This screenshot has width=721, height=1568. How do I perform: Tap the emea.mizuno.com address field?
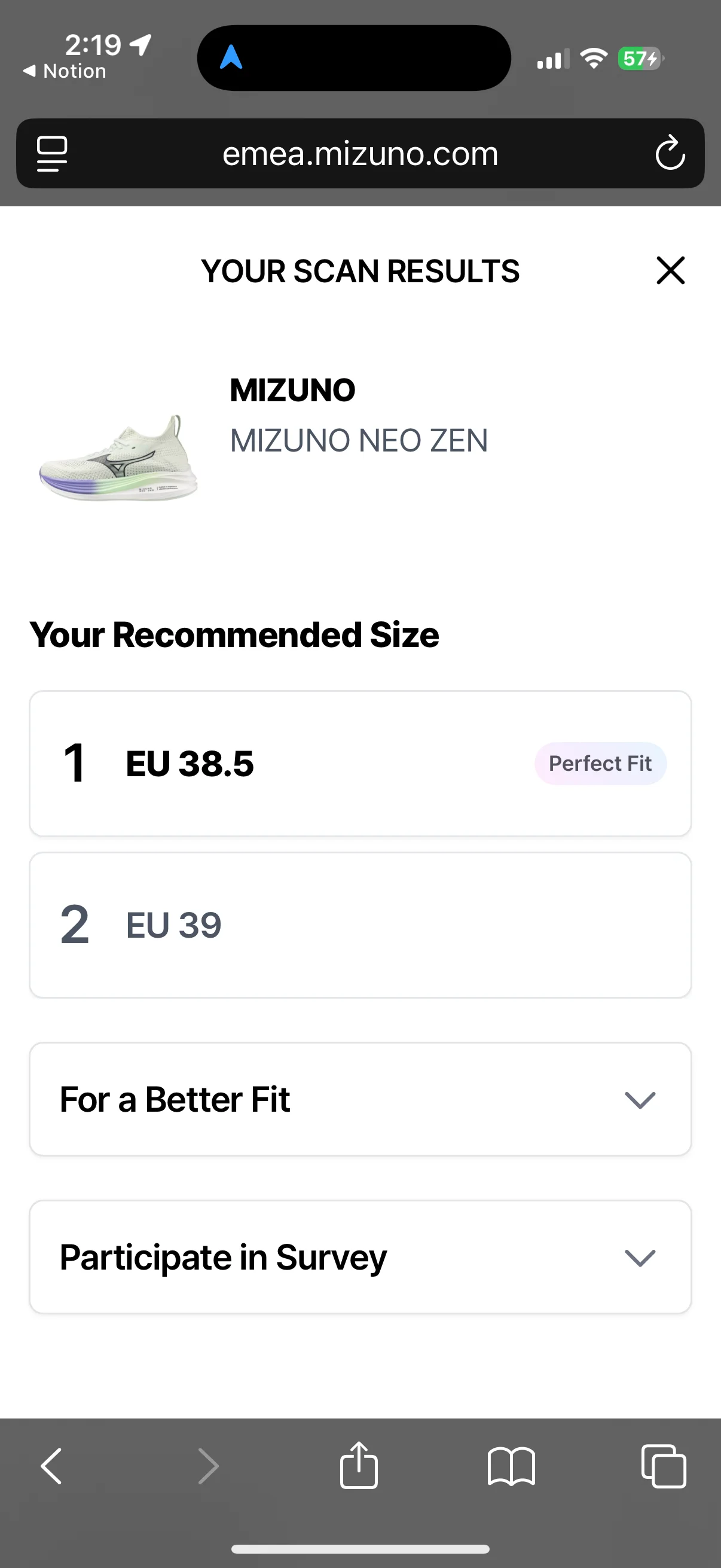[x=360, y=153]
